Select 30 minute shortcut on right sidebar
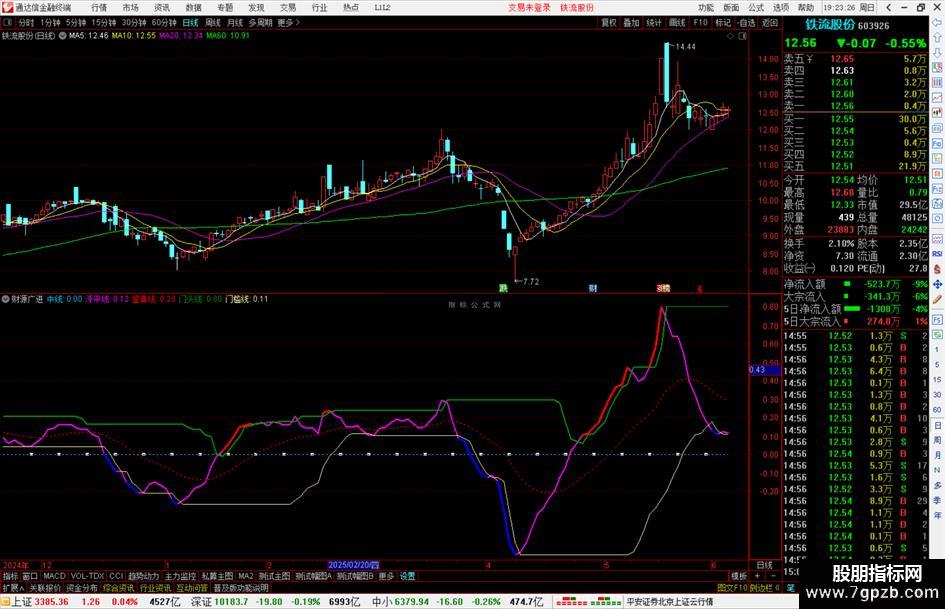Viewport: 945px width, 609px height. pyautogui.click(x=937, y=394)
